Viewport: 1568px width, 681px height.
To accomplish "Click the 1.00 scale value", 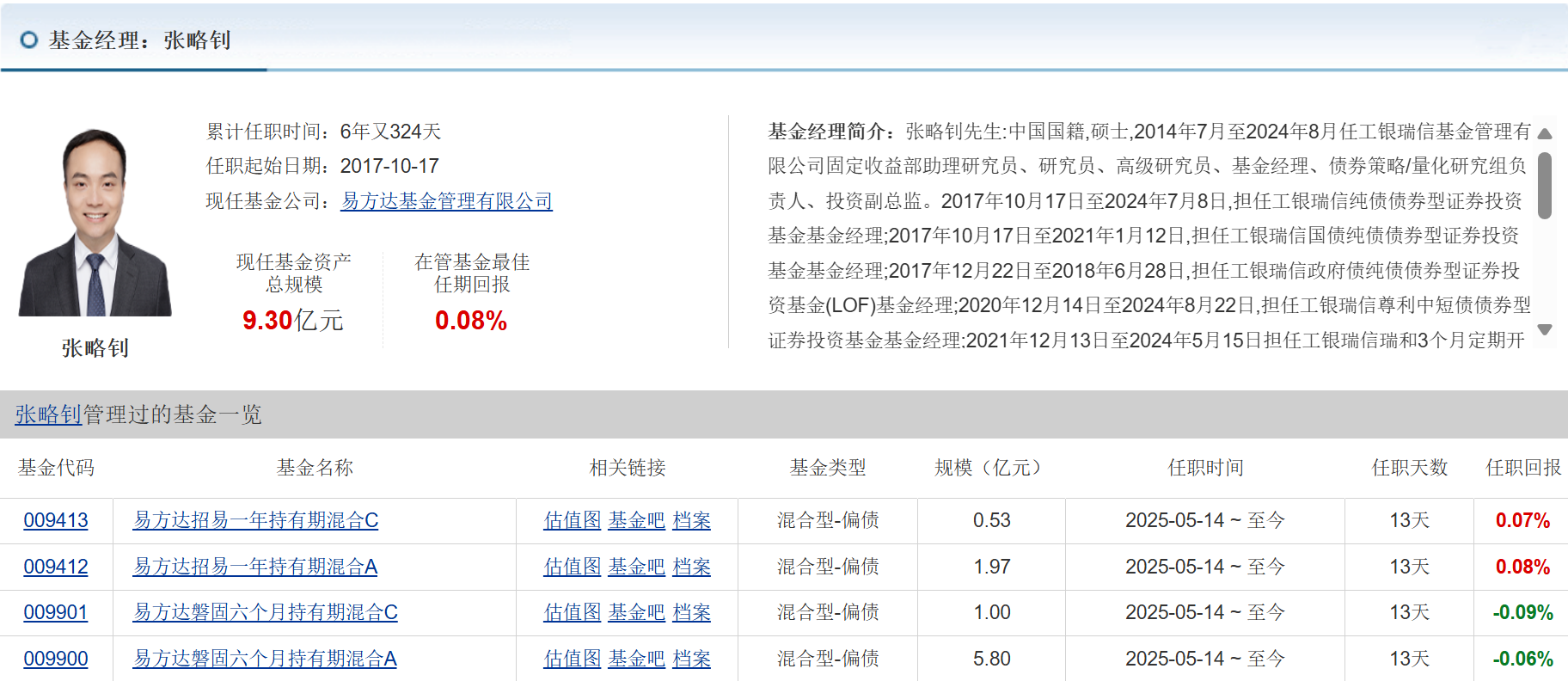I will [991, 612].
